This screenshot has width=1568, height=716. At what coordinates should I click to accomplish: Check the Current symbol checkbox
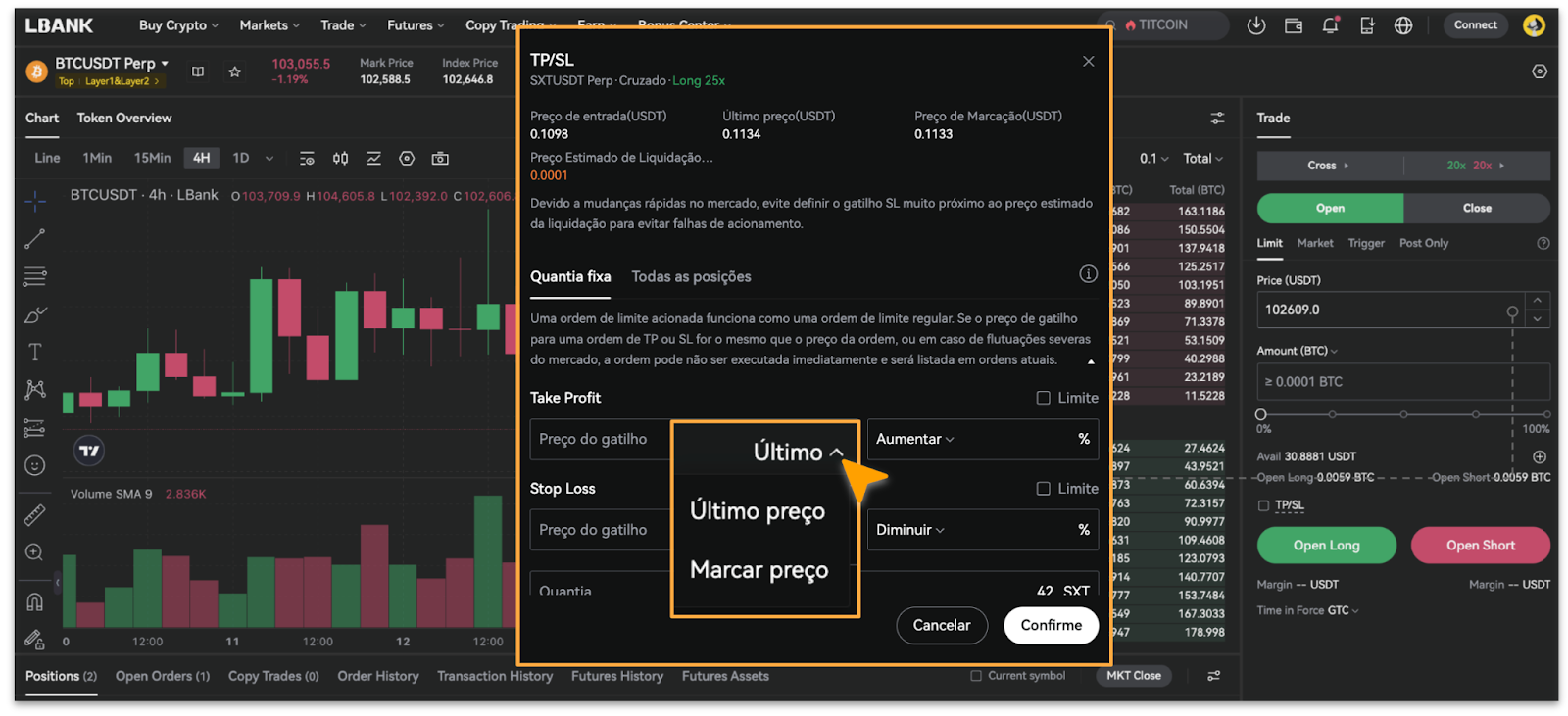pyautogui.click(x=976, y=676)
